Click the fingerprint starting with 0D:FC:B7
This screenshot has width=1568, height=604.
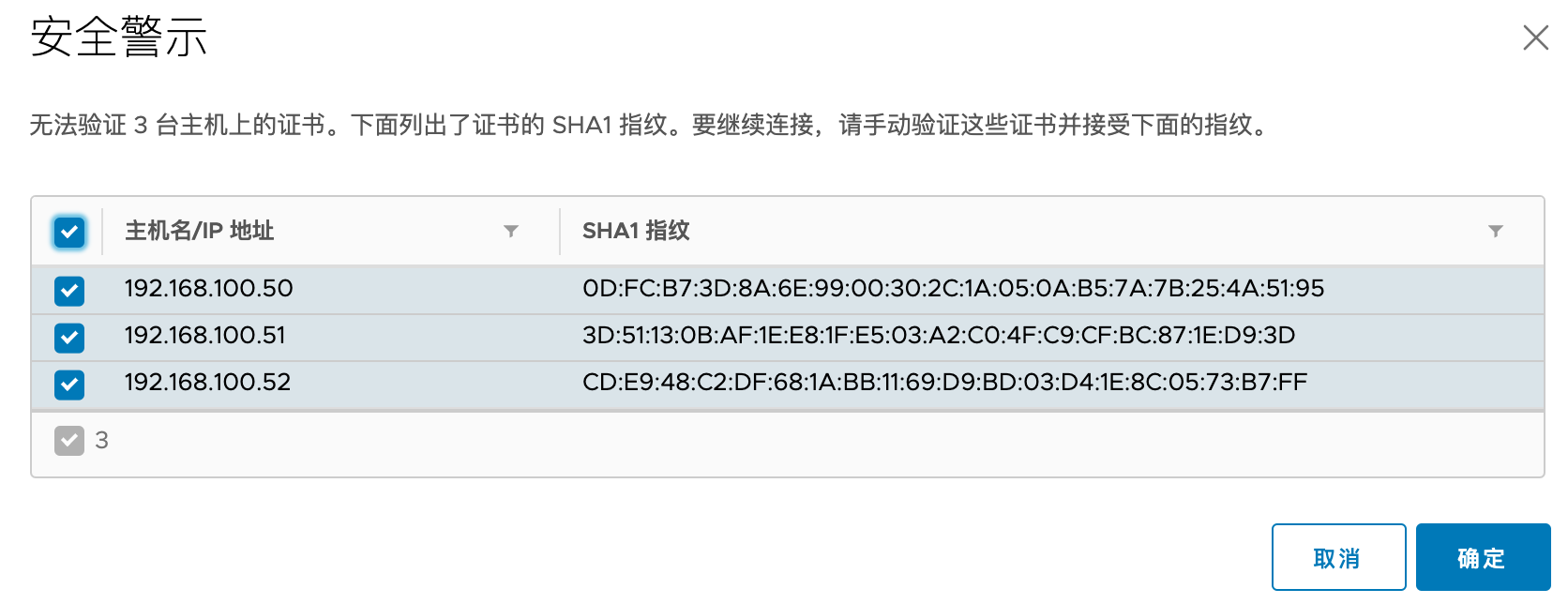[x=953, y=289]
